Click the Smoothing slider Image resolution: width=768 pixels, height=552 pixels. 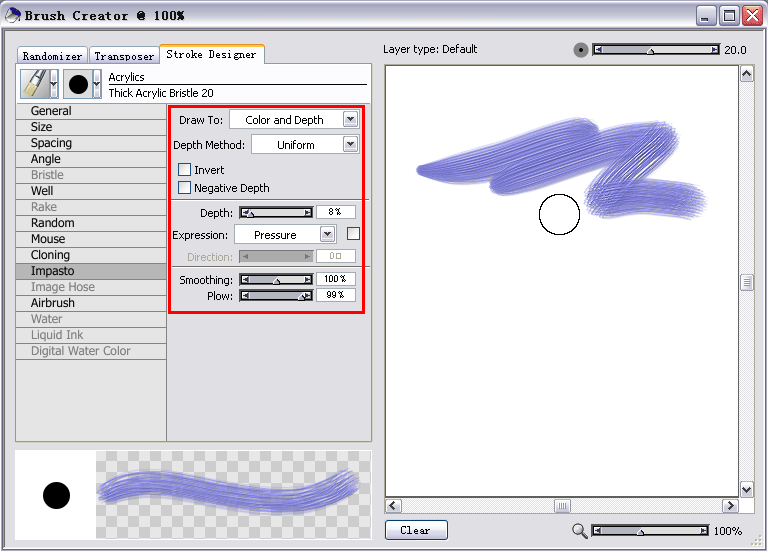tap(276, 280)
